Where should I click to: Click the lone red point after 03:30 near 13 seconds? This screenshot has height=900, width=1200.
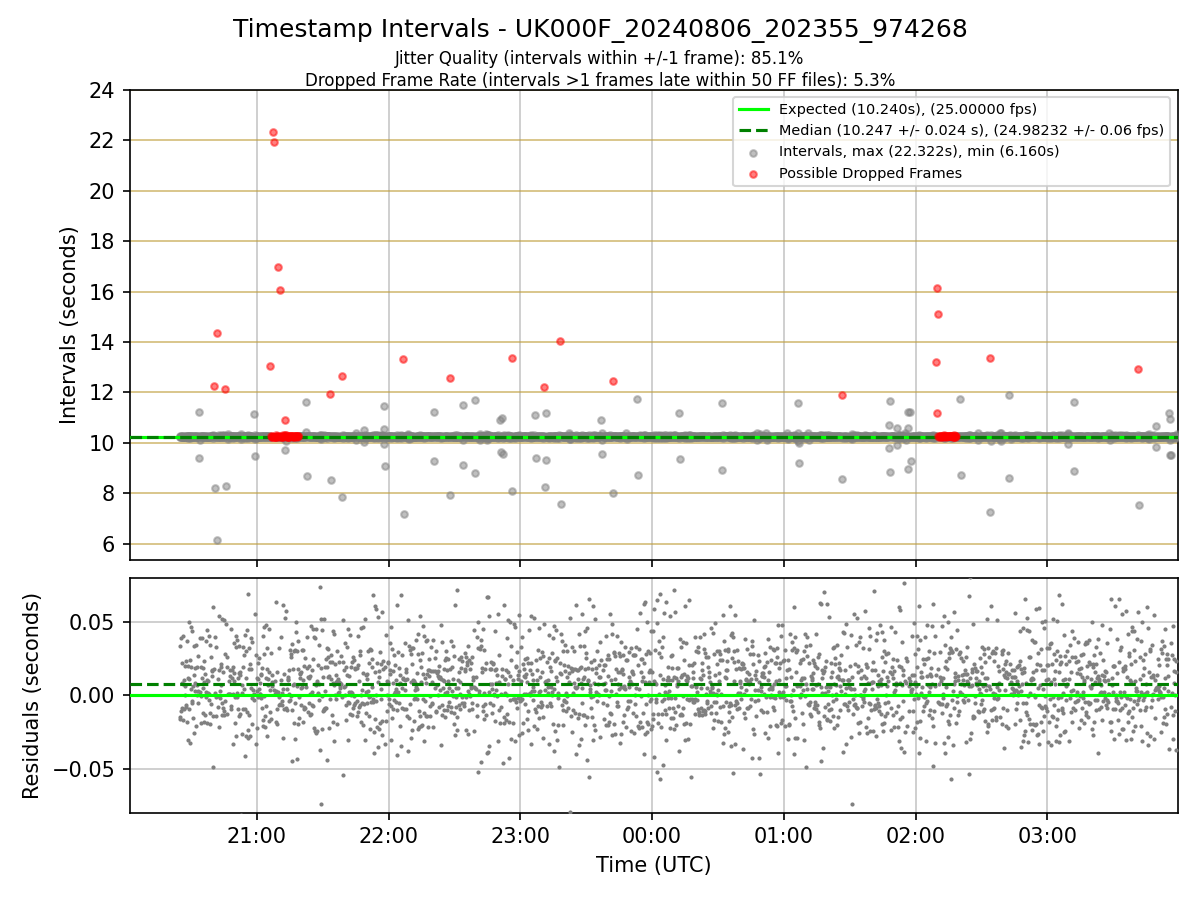(1138, 369)
